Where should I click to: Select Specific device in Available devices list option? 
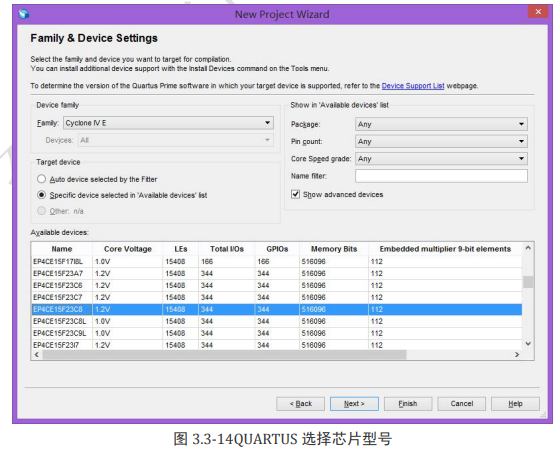[x=41, y=195]
